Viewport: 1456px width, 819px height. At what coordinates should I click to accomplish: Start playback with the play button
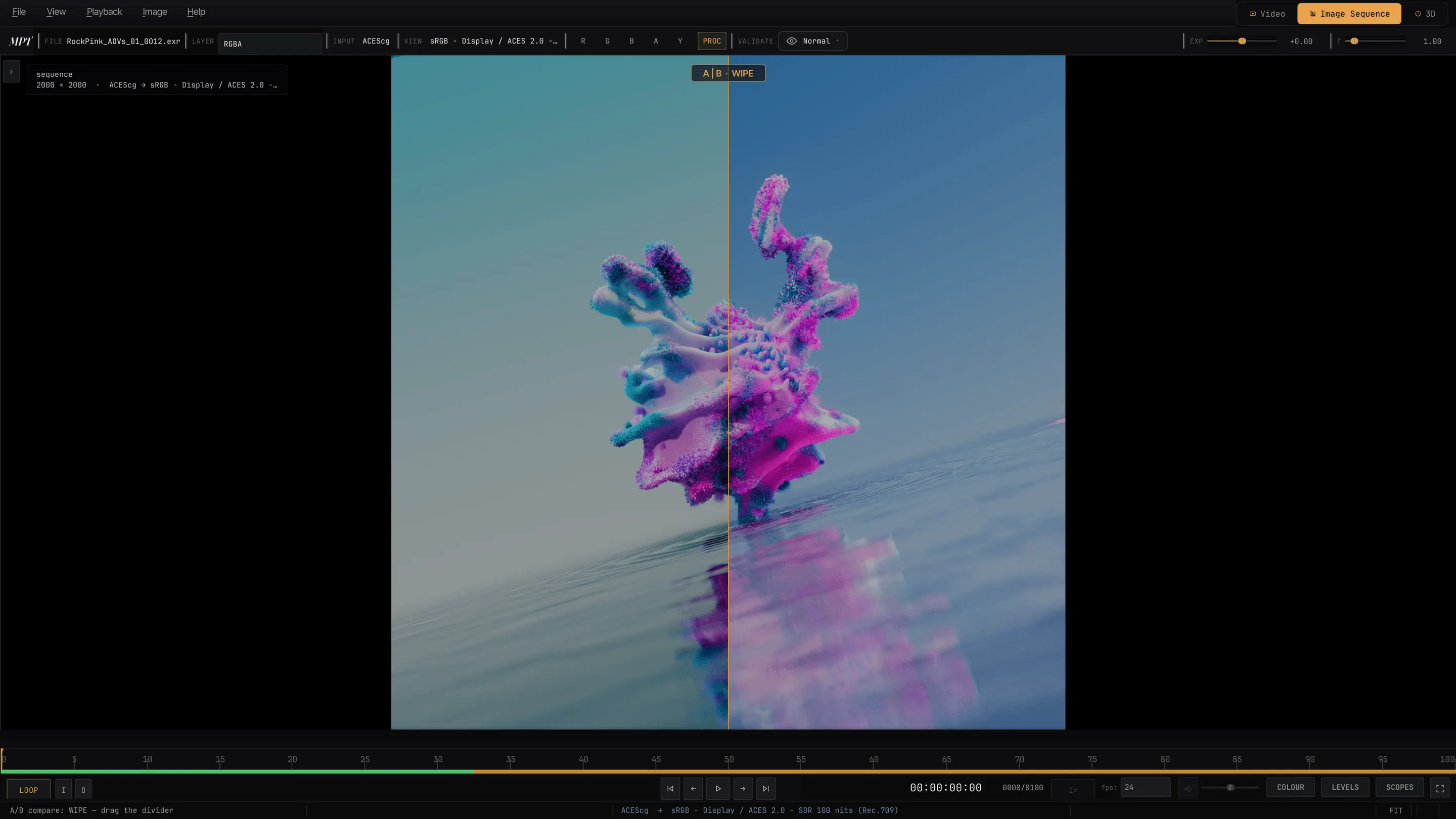718,789
